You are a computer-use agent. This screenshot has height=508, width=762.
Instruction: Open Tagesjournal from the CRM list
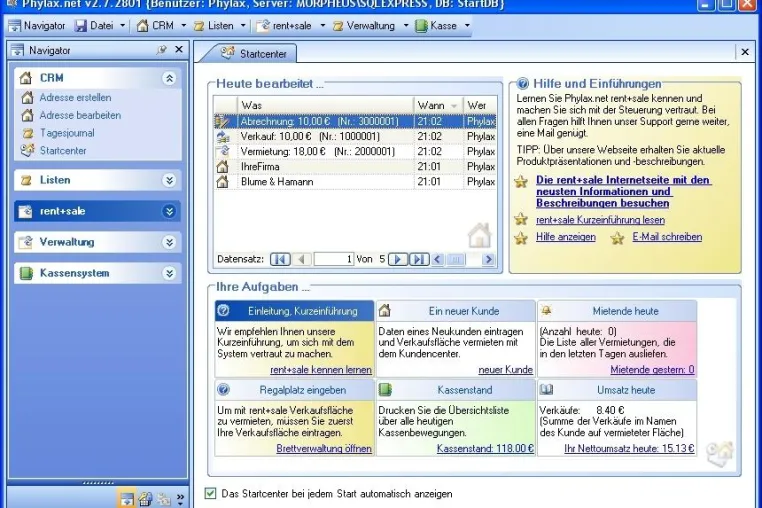(x=67, y=133)
